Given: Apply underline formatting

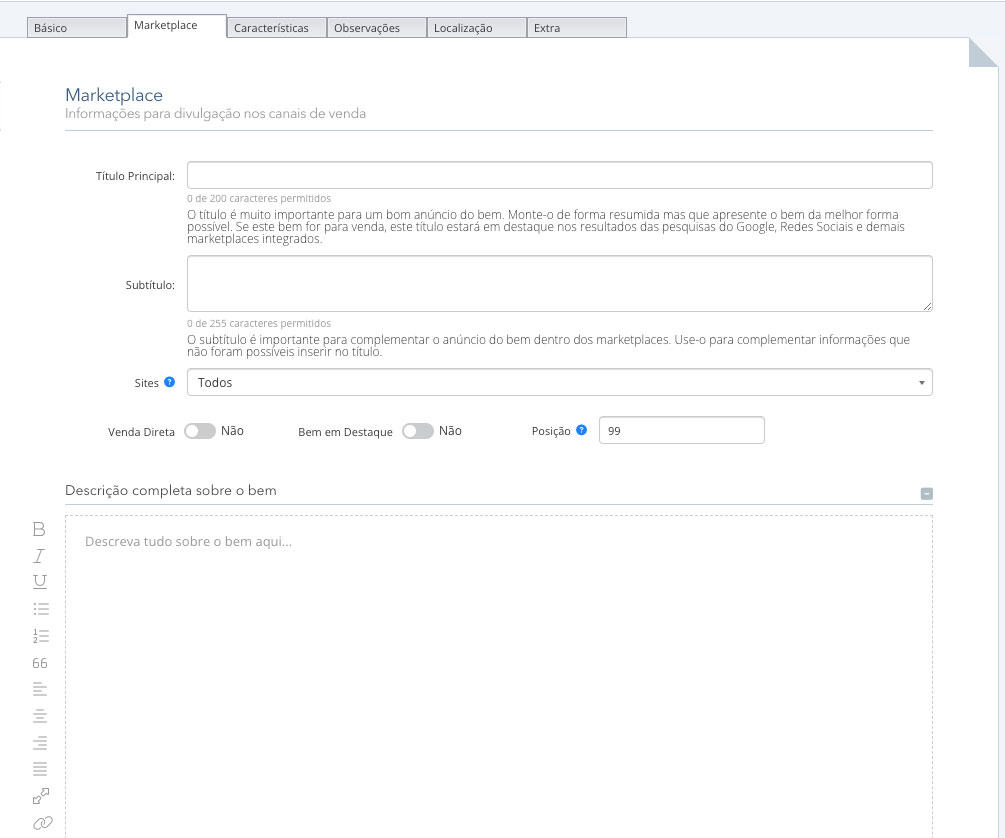Looking at the screenshot, I should 39,581.
